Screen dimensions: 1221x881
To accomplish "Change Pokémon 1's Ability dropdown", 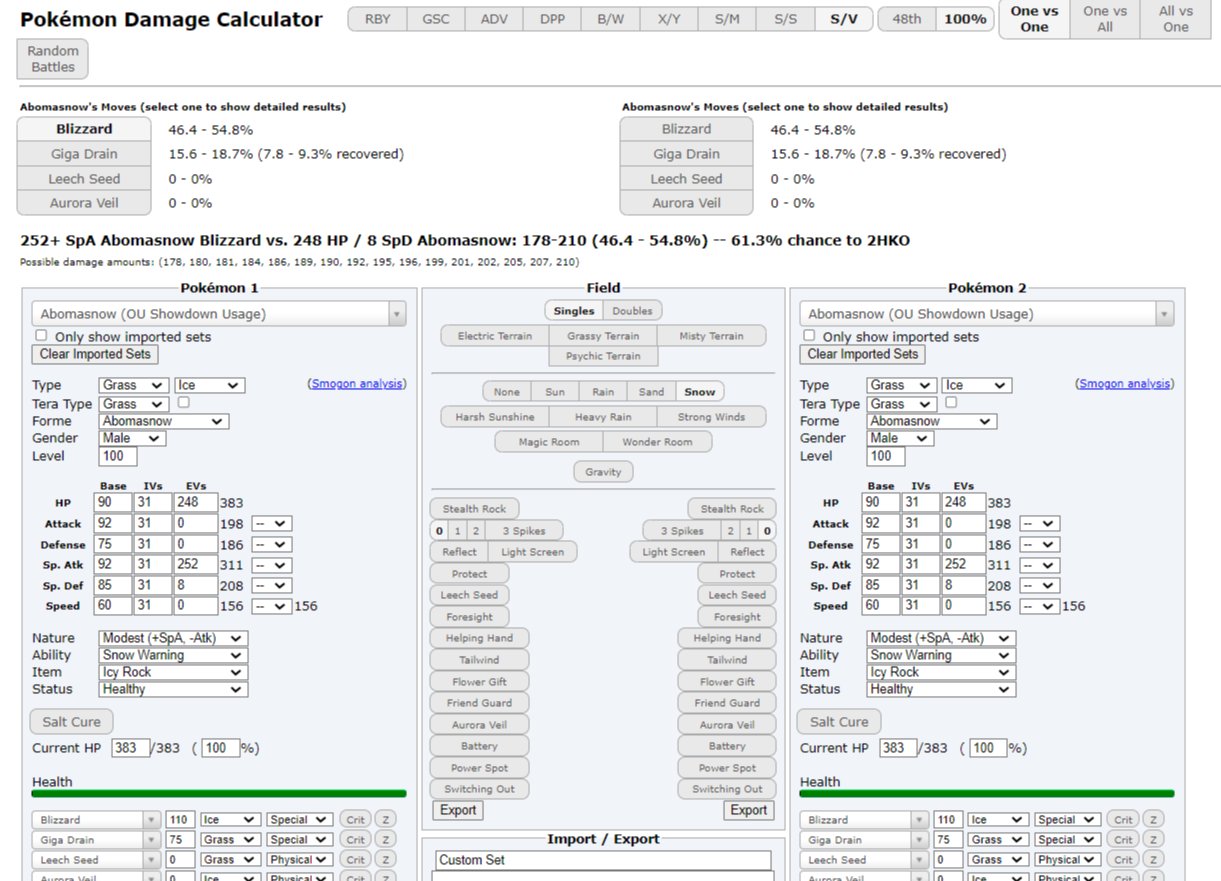I will coord(173,655).
